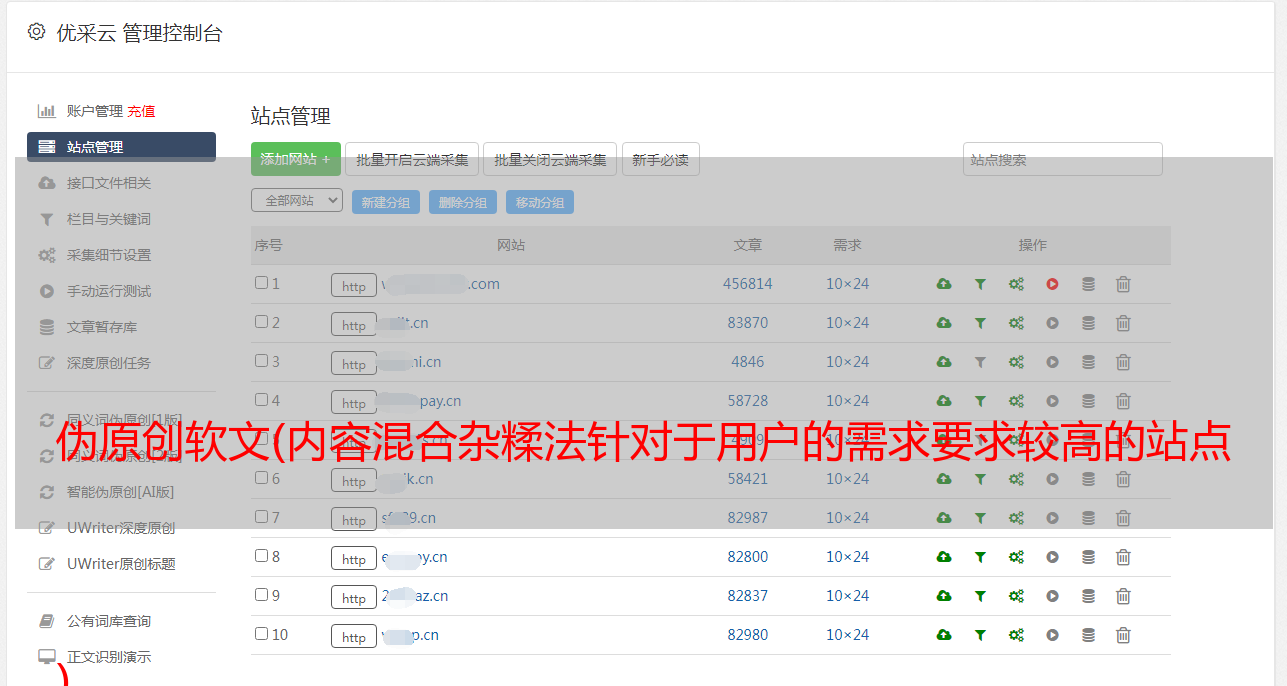The image size is (1287, 686).
Task: Open 智能伪原创[AI版] in the sidebar
Action: coord(121,492)
